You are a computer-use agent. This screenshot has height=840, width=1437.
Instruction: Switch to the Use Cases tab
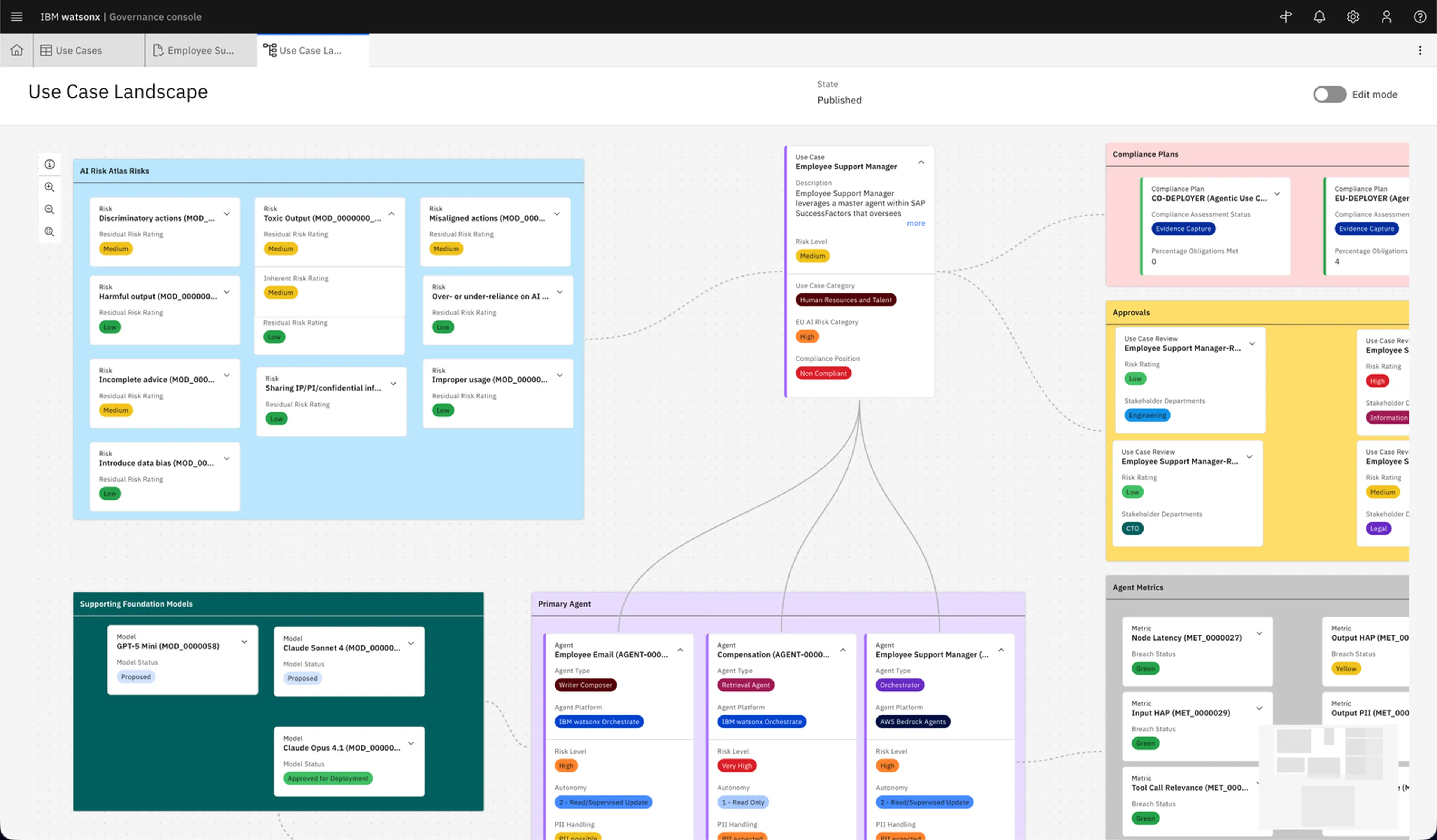88,50
